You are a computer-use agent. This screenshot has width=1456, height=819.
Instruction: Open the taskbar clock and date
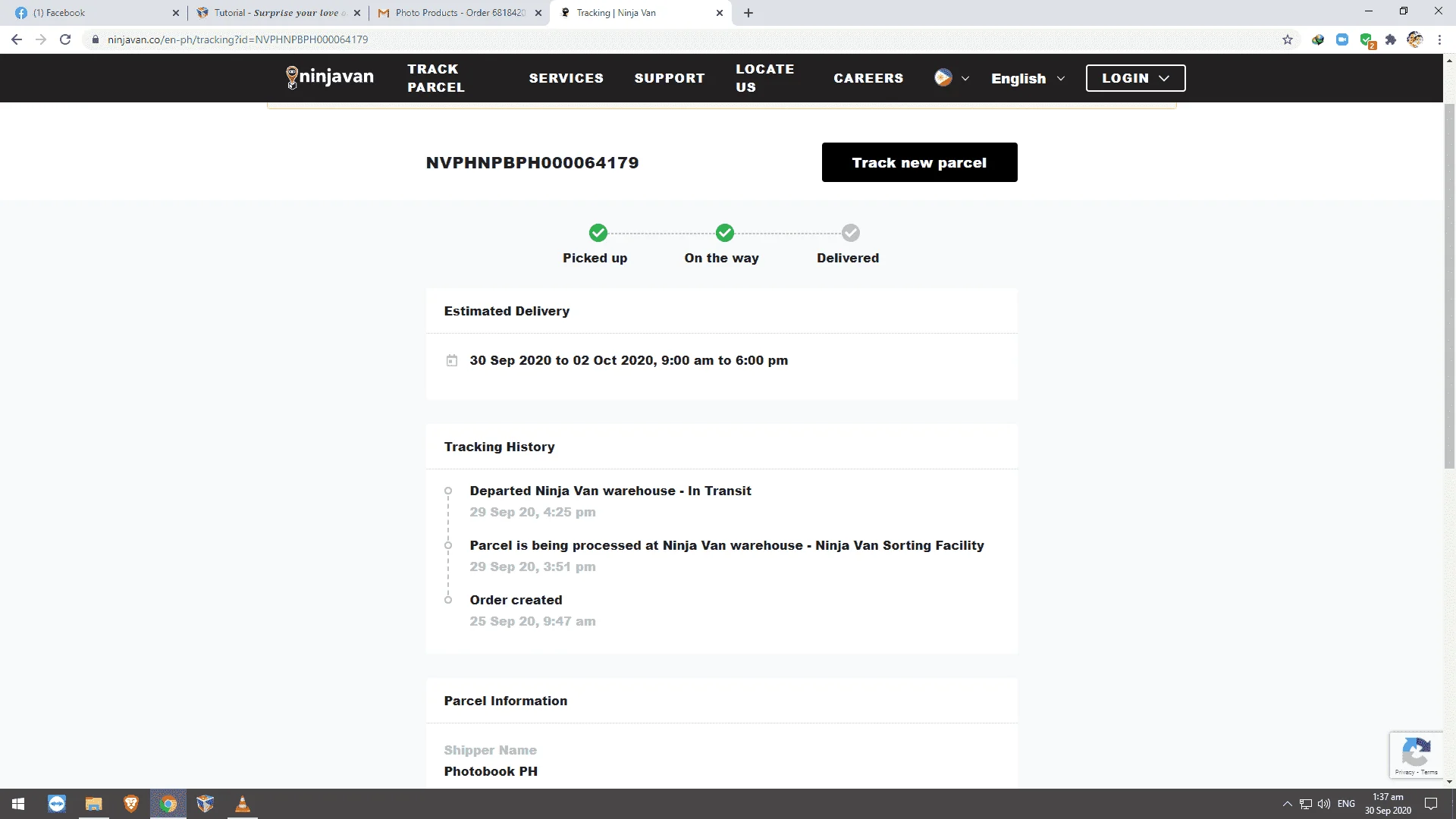click(x=1388, y=804)
